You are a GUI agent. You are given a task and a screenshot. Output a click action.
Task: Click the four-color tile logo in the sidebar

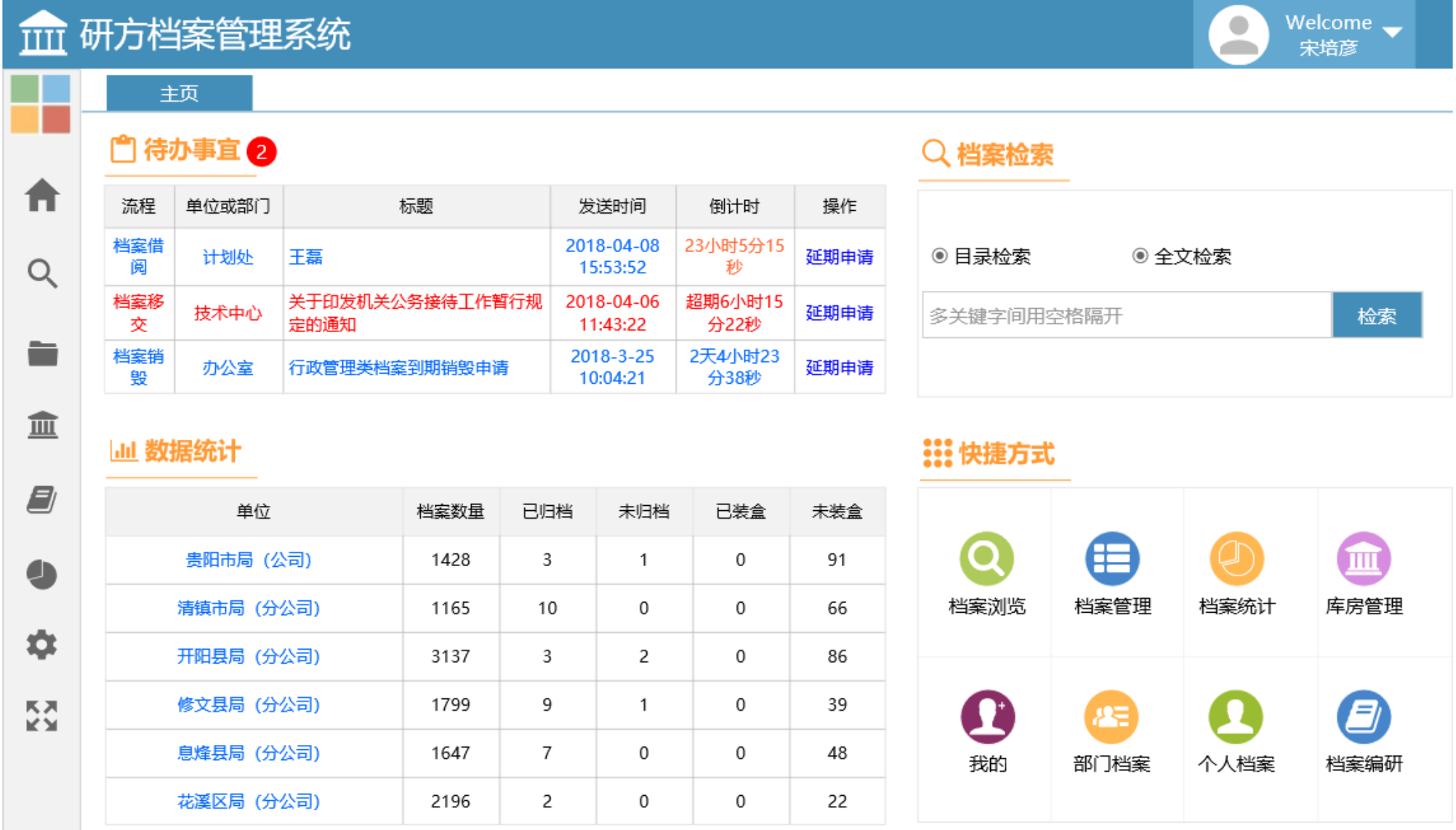click(41, 104)
